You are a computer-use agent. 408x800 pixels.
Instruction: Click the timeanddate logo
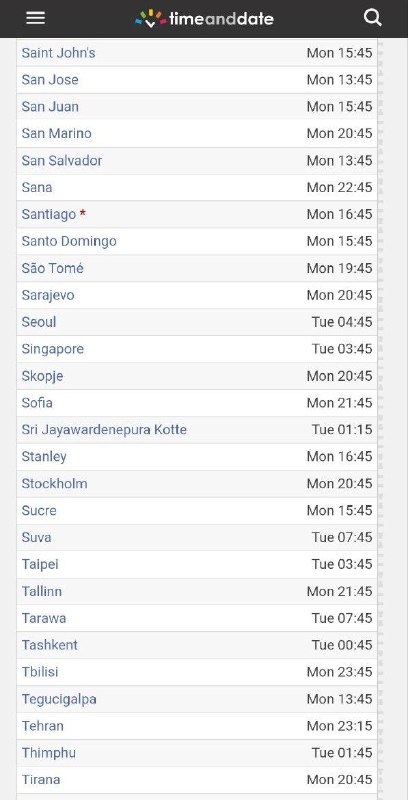[204, 19]
